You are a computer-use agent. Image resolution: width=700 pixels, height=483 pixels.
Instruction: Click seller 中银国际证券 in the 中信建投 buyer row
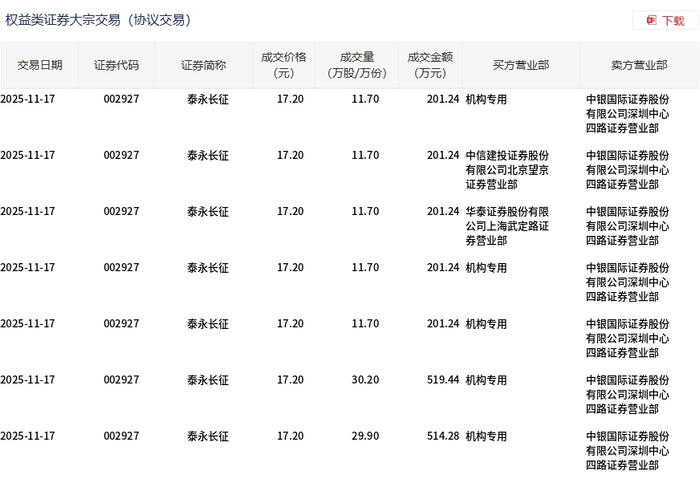628,170
